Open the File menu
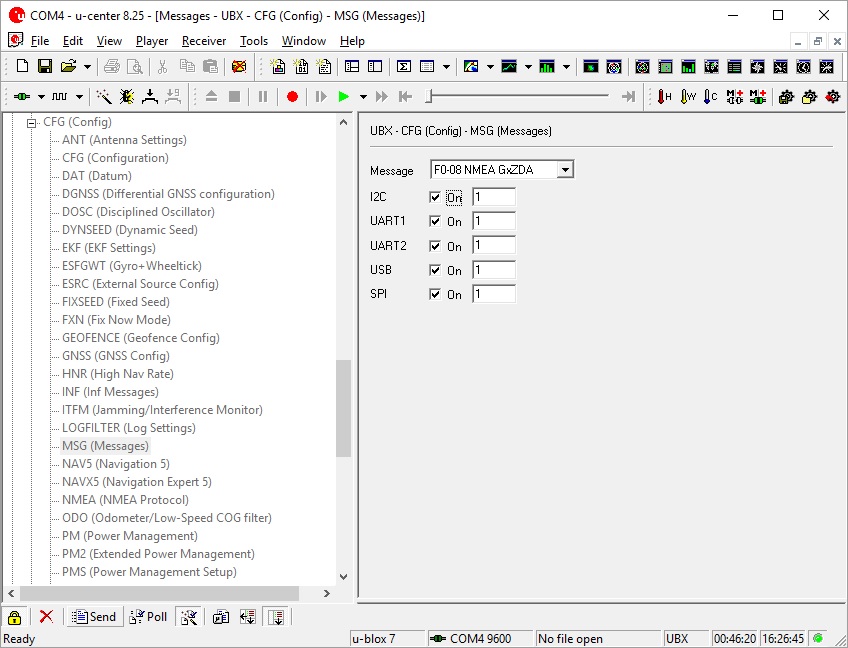This screenshot has width=848, height=648. [40, 41]
